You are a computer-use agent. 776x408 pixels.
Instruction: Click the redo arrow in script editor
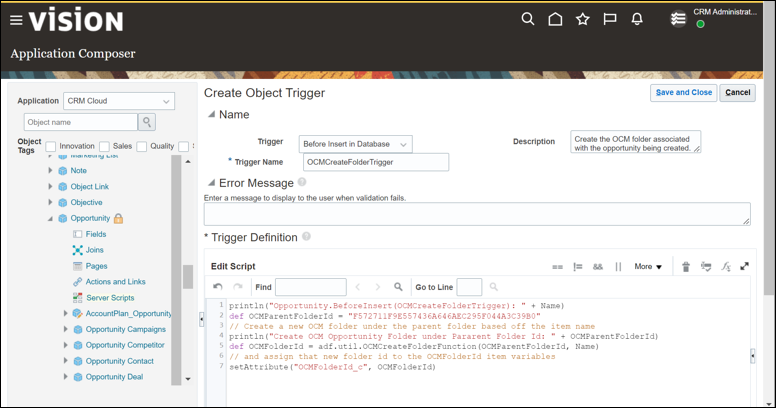click(238, 287)
